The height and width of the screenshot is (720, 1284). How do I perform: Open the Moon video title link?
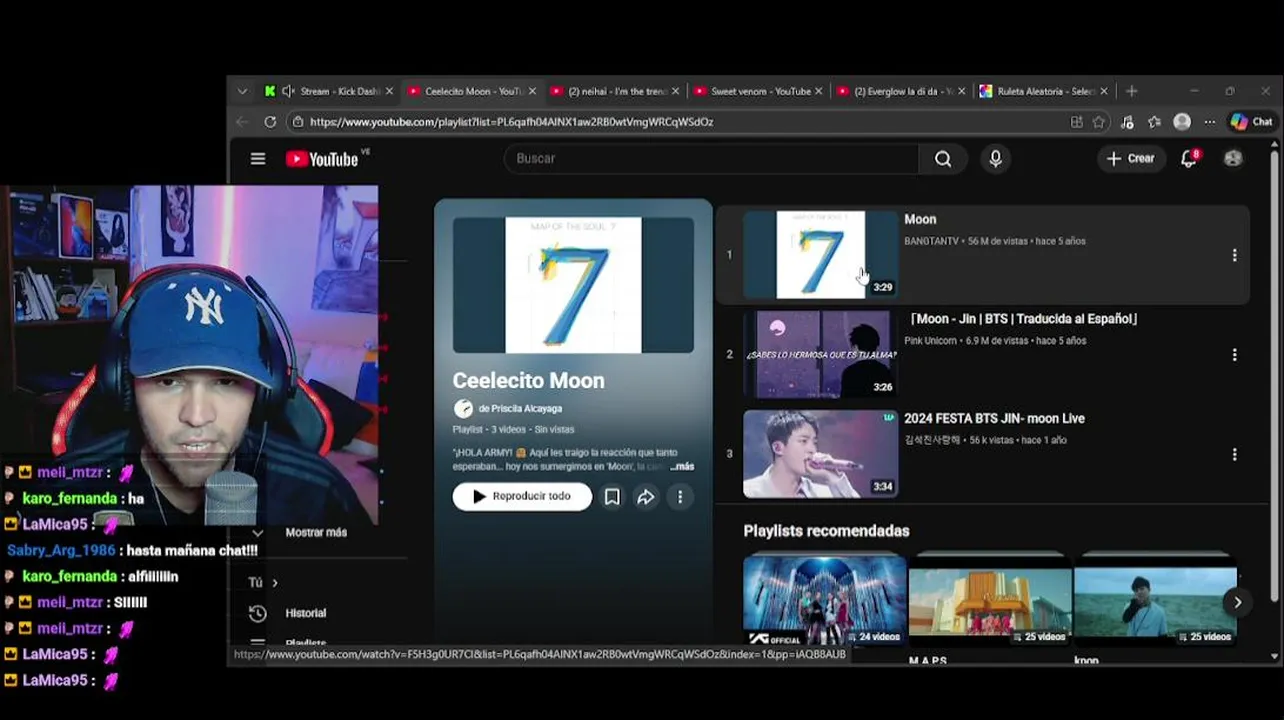(x=920, y=219)
